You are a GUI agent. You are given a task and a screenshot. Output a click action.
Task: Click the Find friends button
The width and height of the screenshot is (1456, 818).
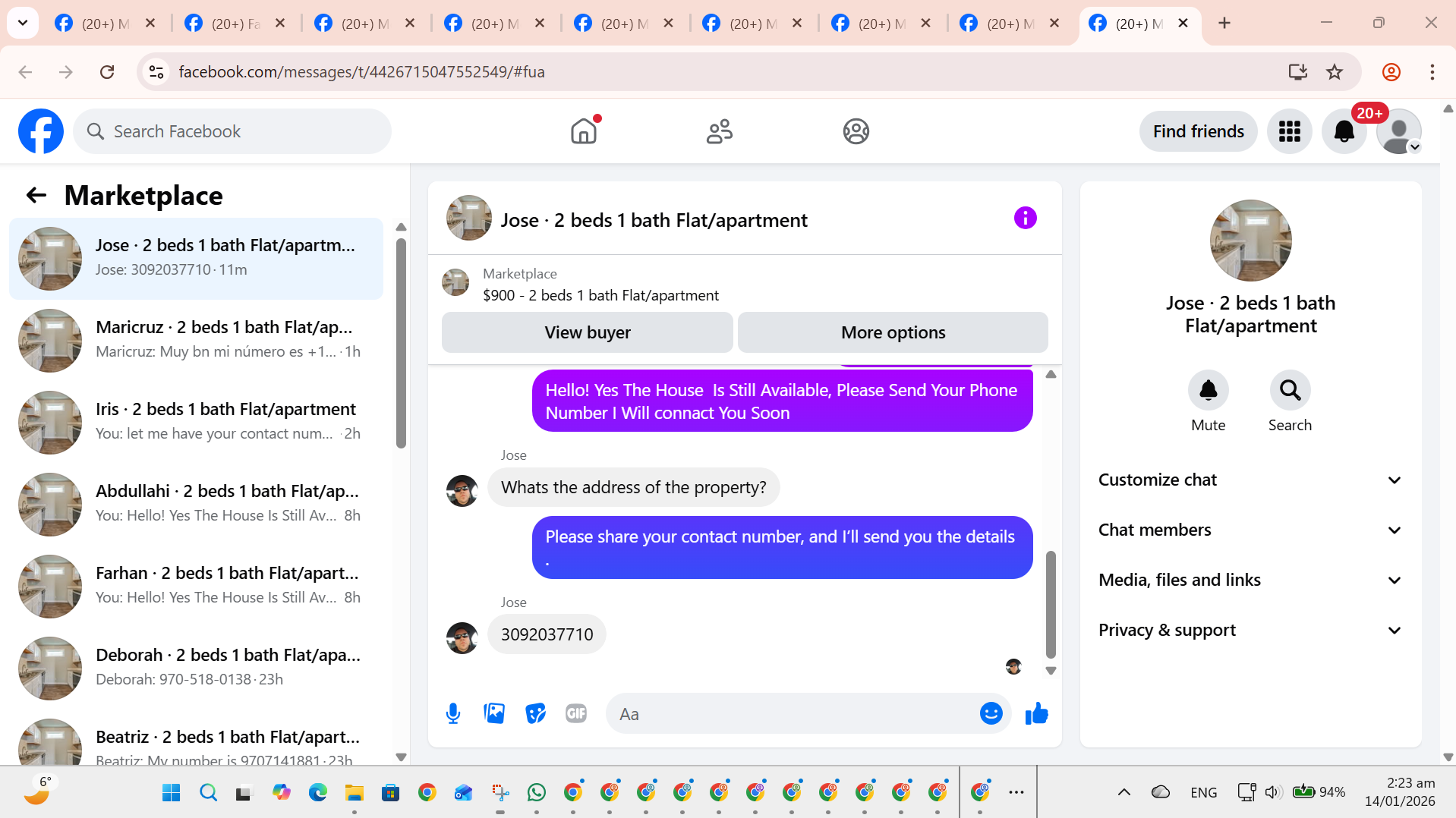pos(1198,131)
